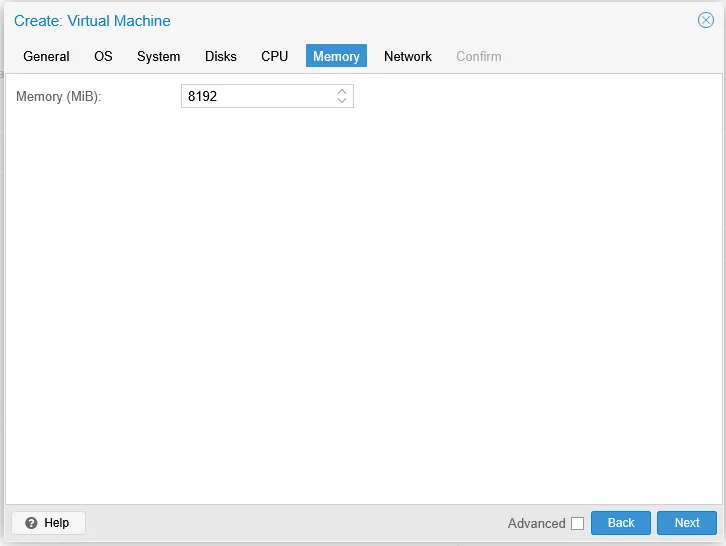Open Help documentation button
The width and height of the screenshot is (726, 546).
48,523
